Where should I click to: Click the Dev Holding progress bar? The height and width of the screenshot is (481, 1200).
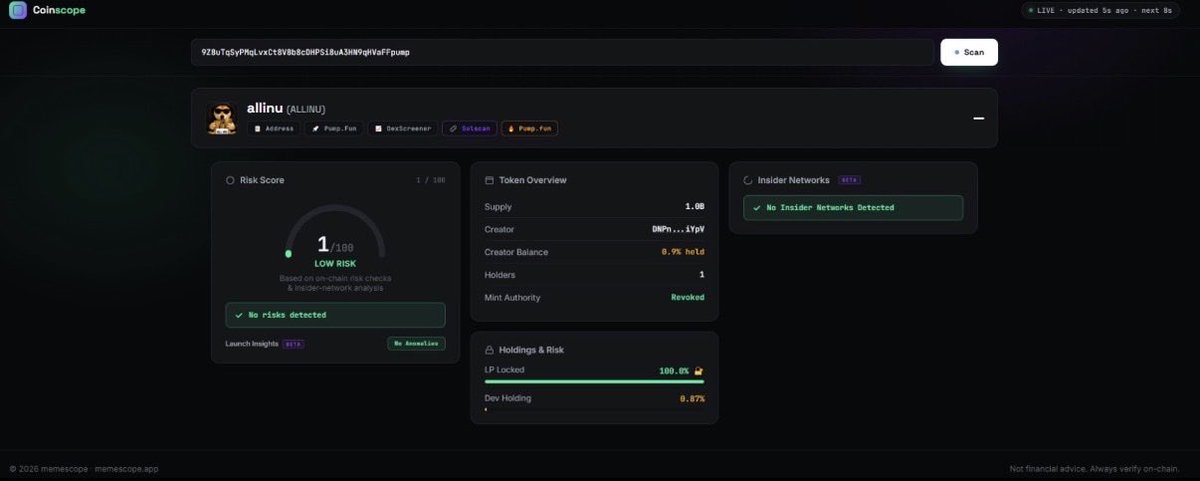[594, 409]
